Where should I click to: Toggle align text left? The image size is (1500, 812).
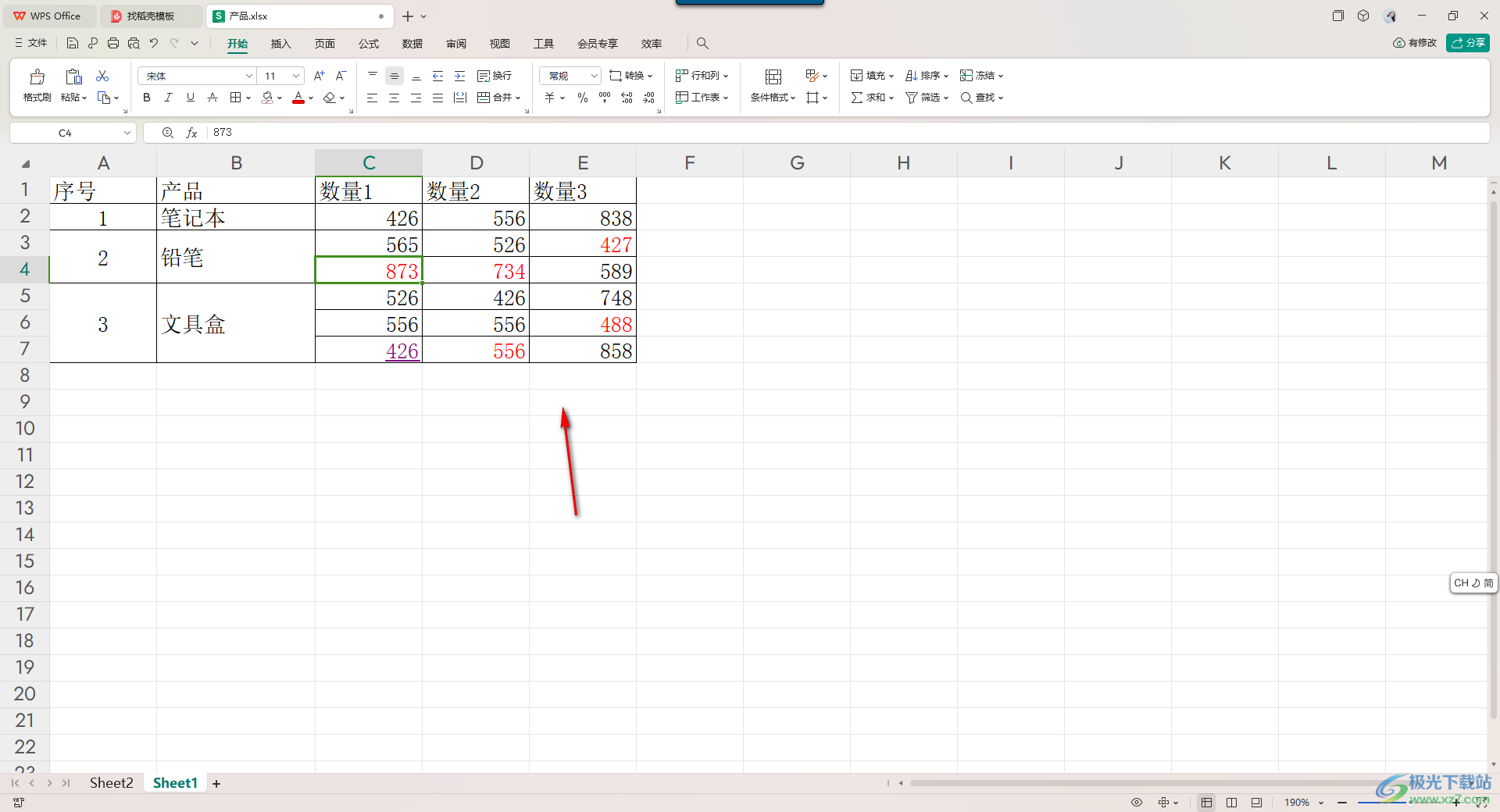(373, 98)
